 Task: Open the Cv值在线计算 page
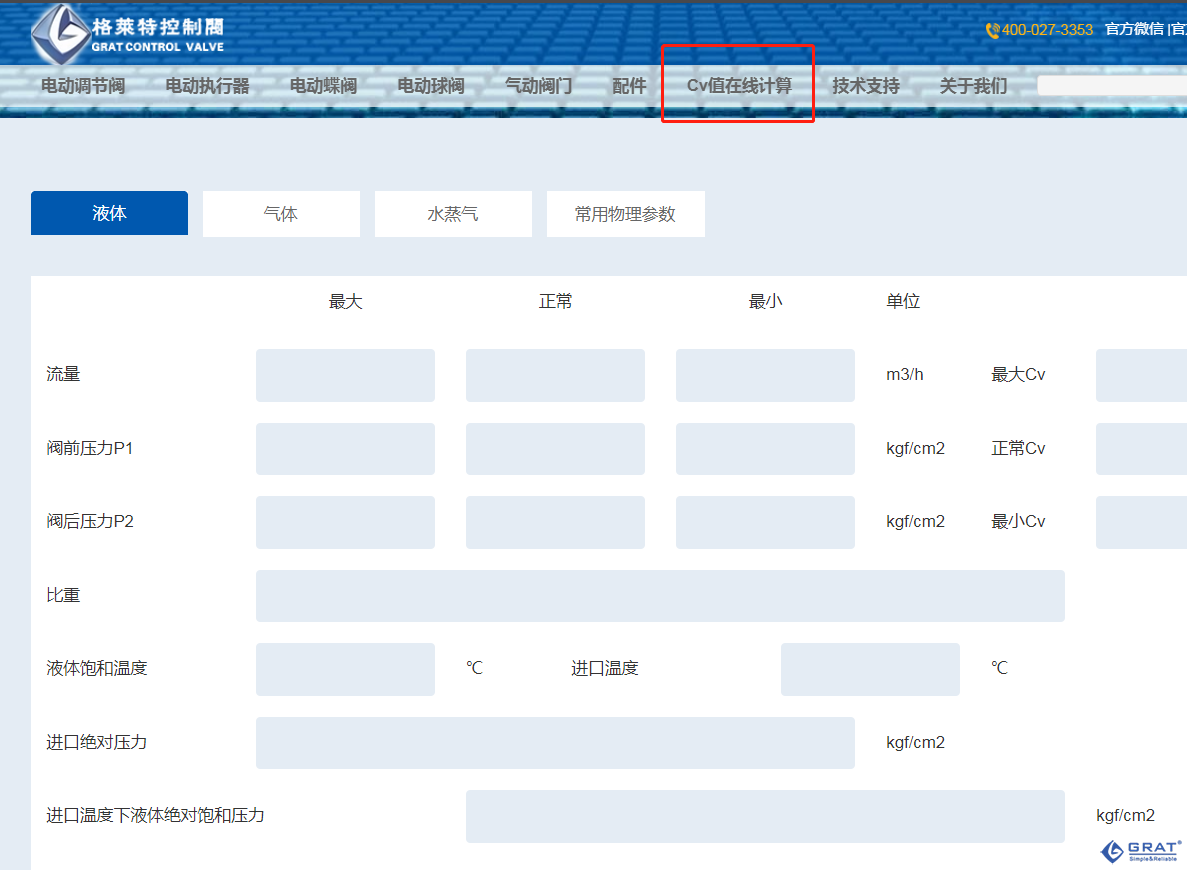coord(739,86)
